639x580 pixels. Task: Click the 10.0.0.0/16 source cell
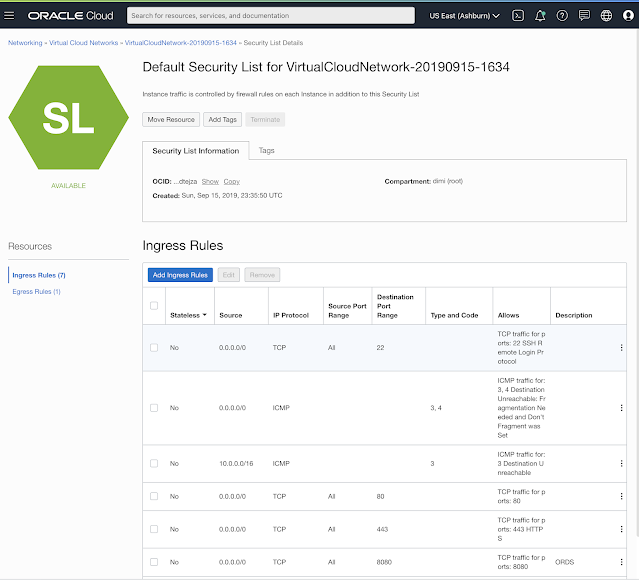click(x=236, y=463)
